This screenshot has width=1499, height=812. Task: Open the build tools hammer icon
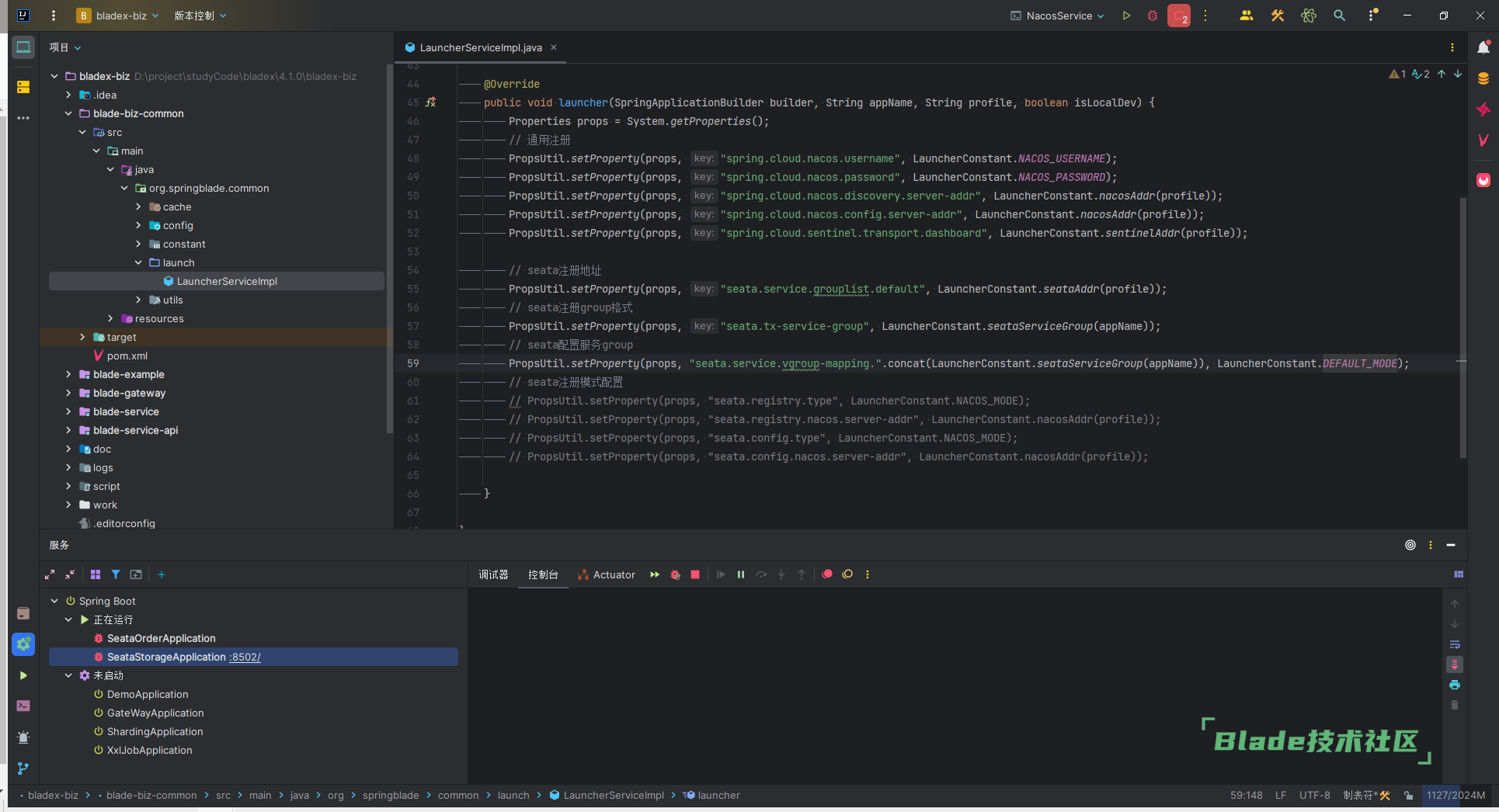click(x=1278, y=16)
